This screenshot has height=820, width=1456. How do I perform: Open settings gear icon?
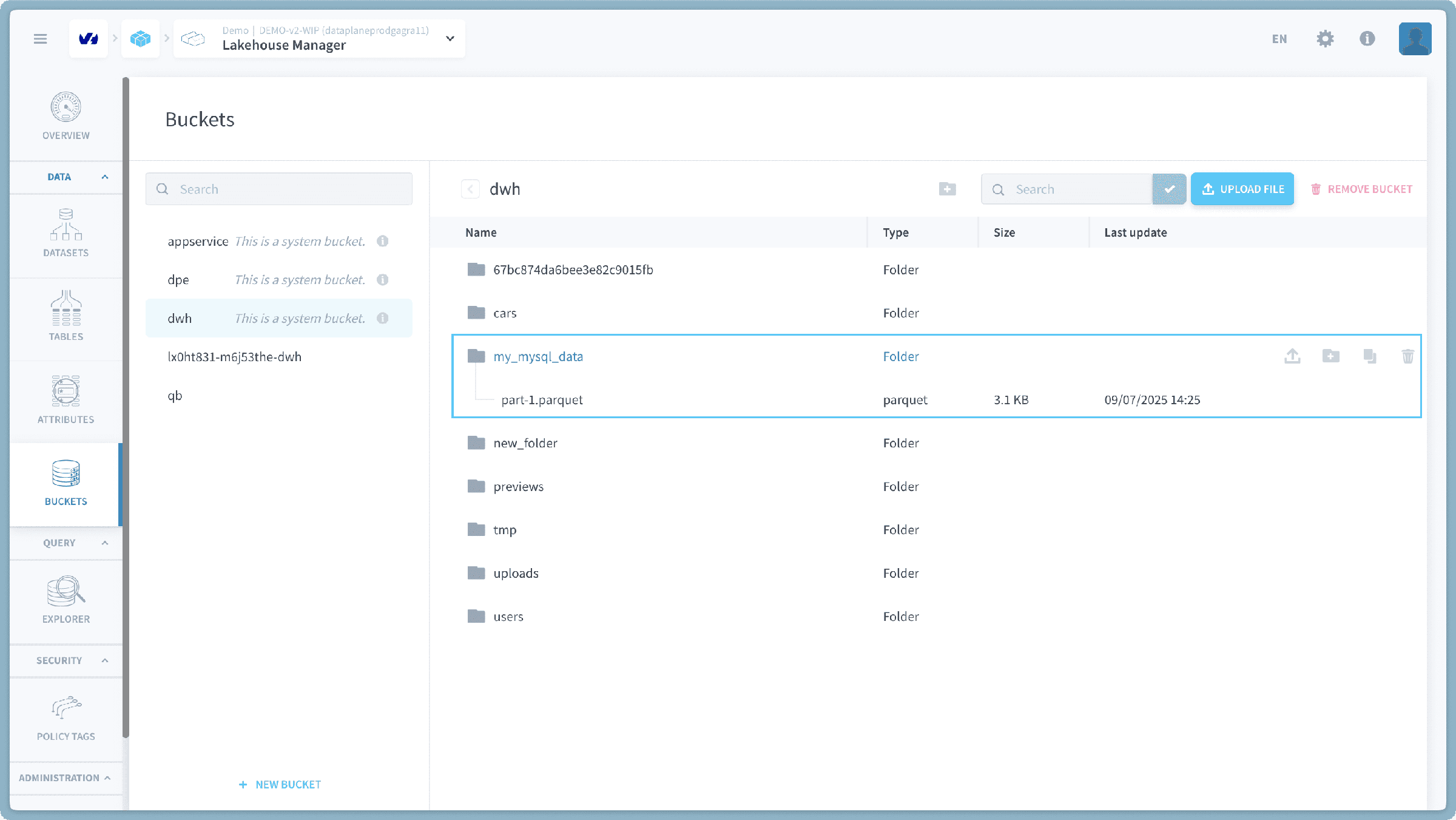click(x=1325, y=39)
